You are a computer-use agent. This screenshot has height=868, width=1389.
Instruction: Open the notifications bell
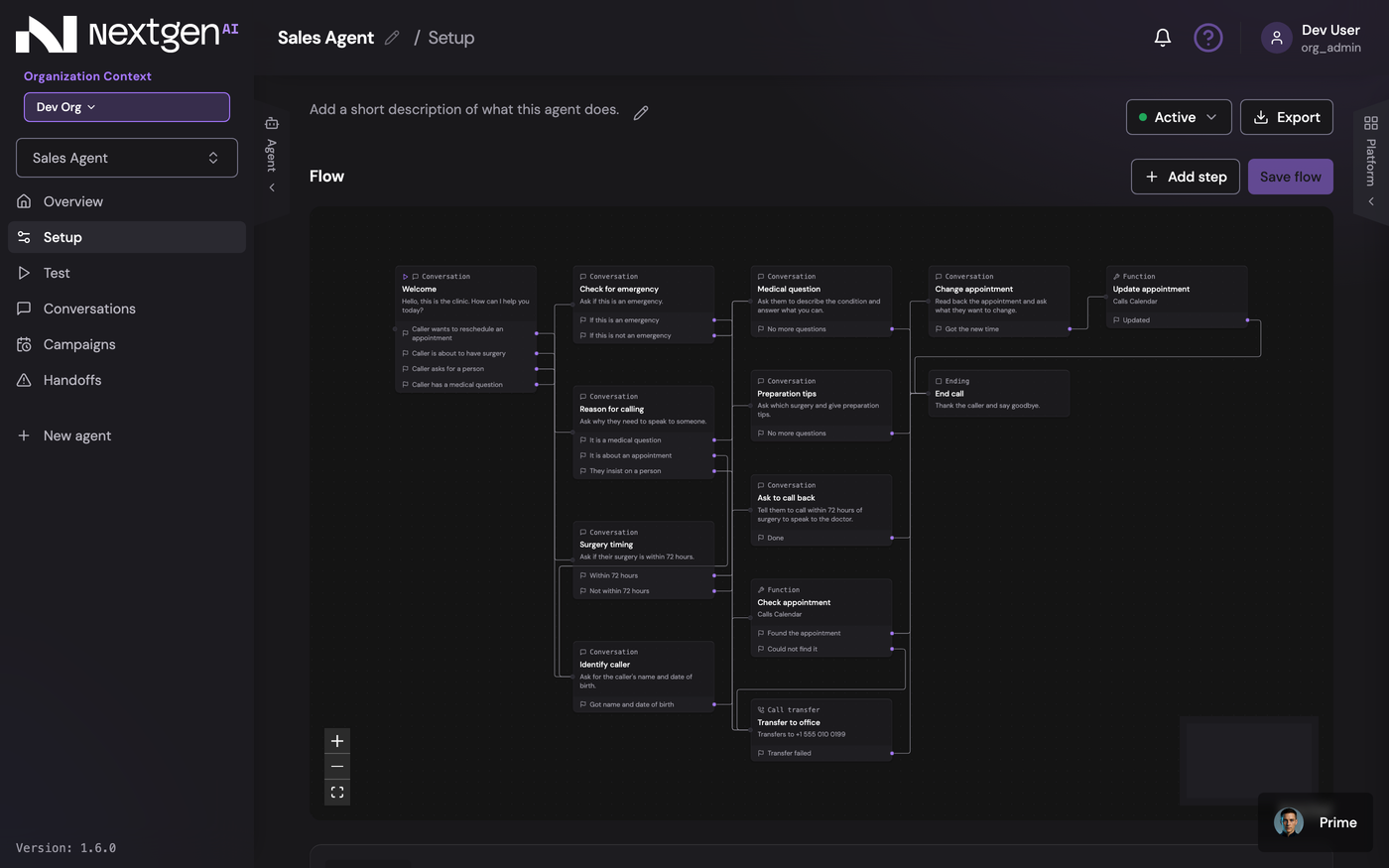(x=1163, y=38)
